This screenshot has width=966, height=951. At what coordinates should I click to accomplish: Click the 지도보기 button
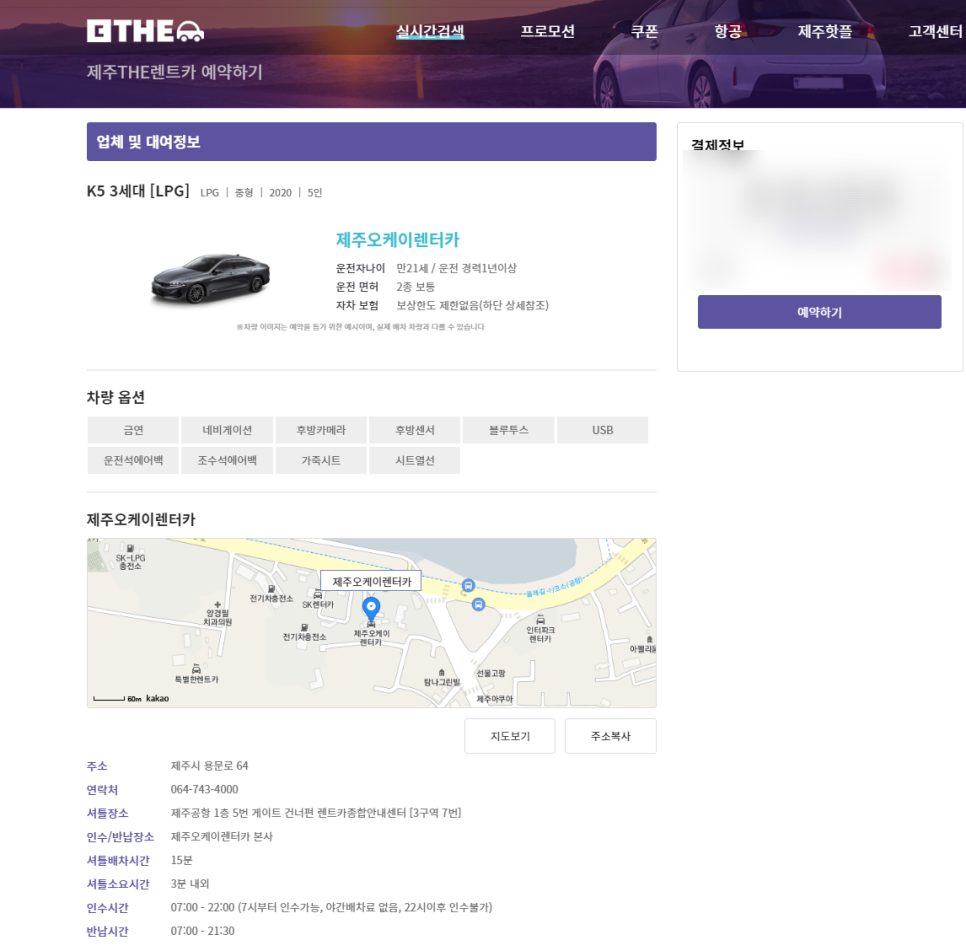510,735
